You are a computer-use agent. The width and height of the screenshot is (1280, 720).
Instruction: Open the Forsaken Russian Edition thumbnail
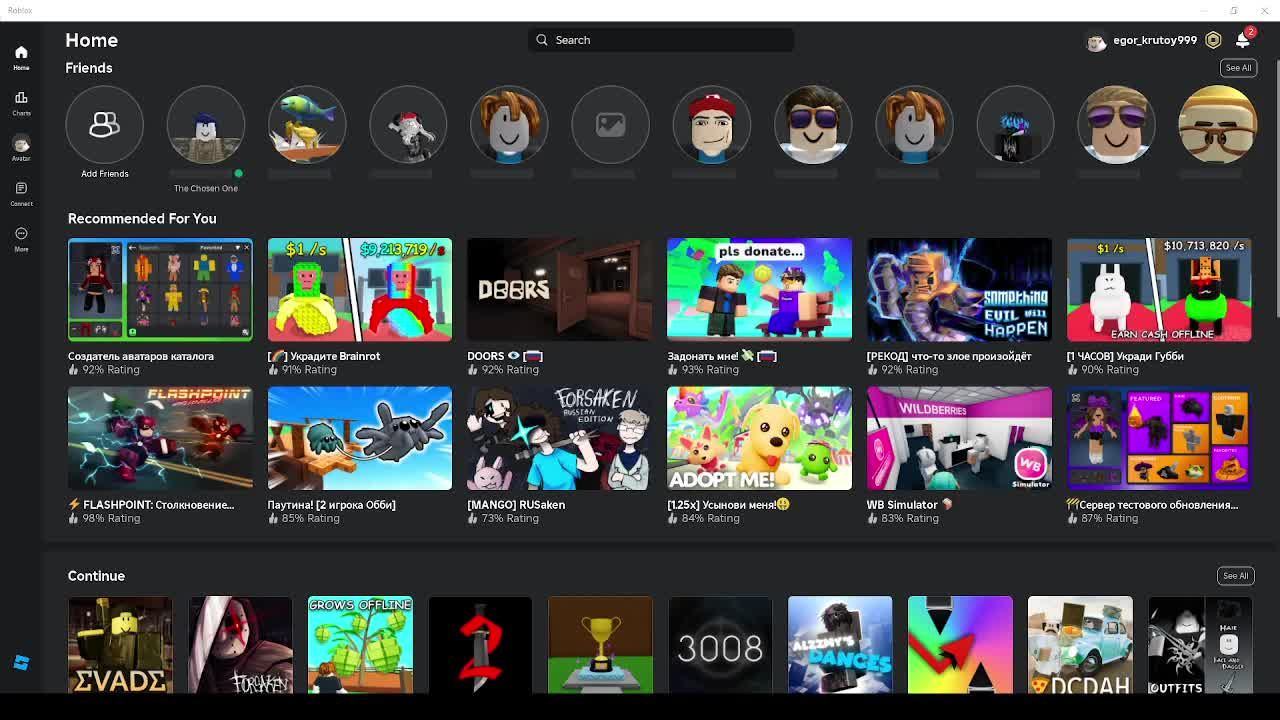coord(559,438)
